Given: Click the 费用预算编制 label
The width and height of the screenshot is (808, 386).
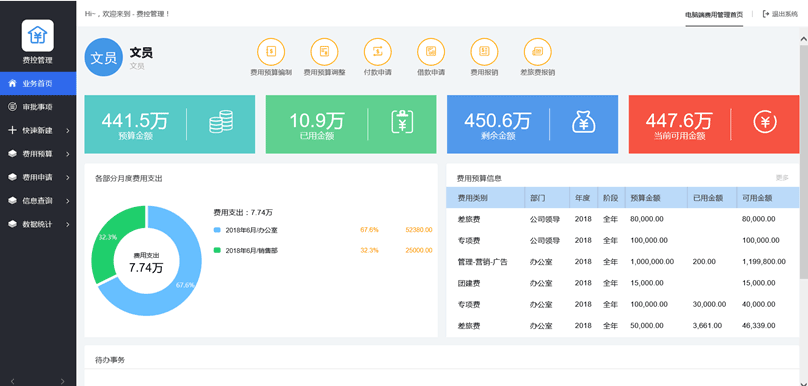Looking at the screenshot, I should point(271,73).
